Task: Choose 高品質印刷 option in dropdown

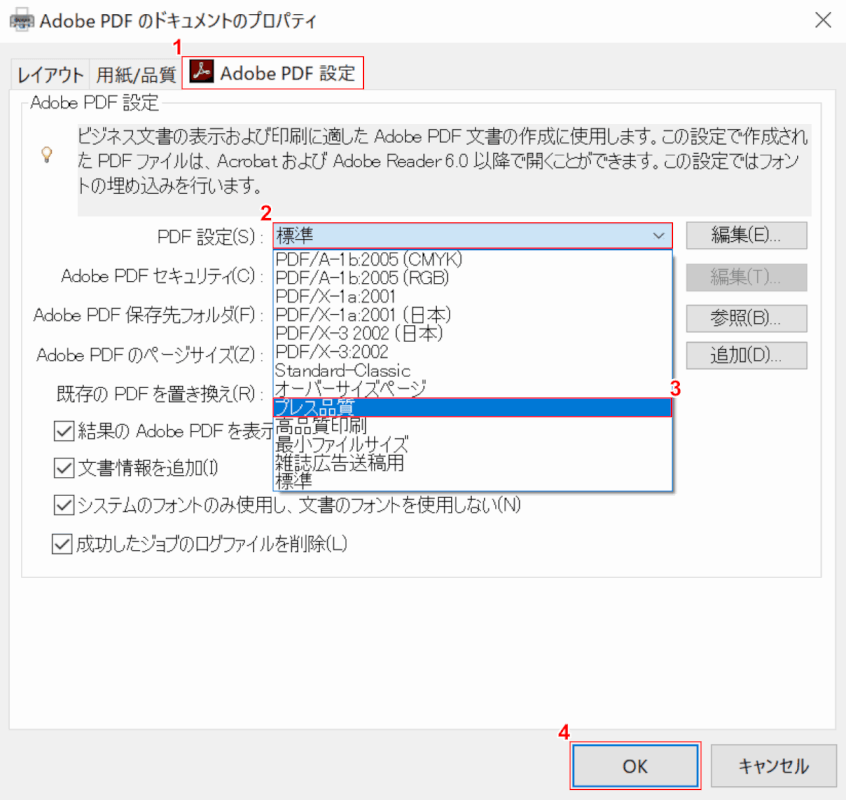Action: [472, 426]
